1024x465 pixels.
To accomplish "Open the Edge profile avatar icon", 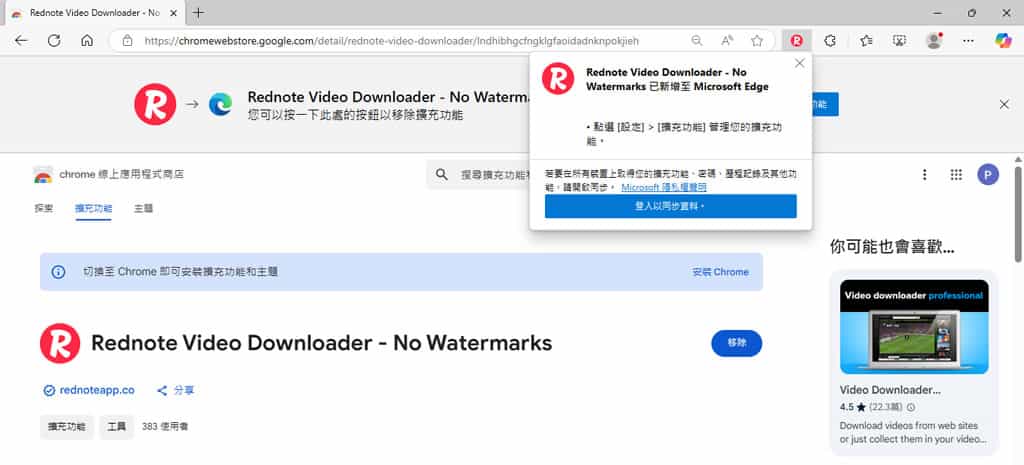I will 935,40.
